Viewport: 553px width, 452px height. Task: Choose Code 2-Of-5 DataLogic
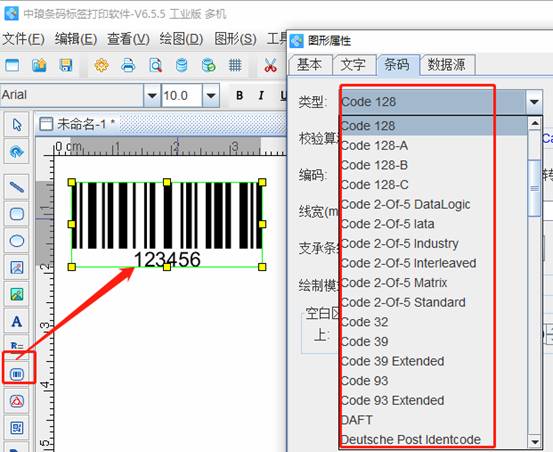434,204
